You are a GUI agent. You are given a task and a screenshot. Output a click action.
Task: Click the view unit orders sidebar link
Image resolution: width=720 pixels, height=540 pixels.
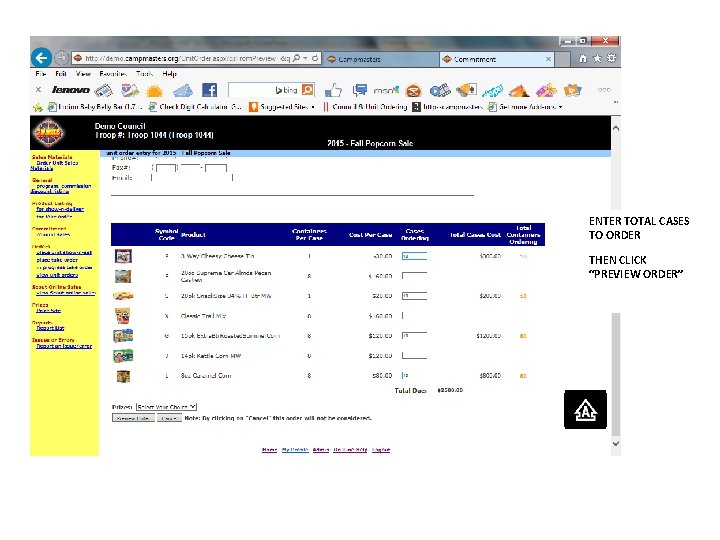point(57,275)
